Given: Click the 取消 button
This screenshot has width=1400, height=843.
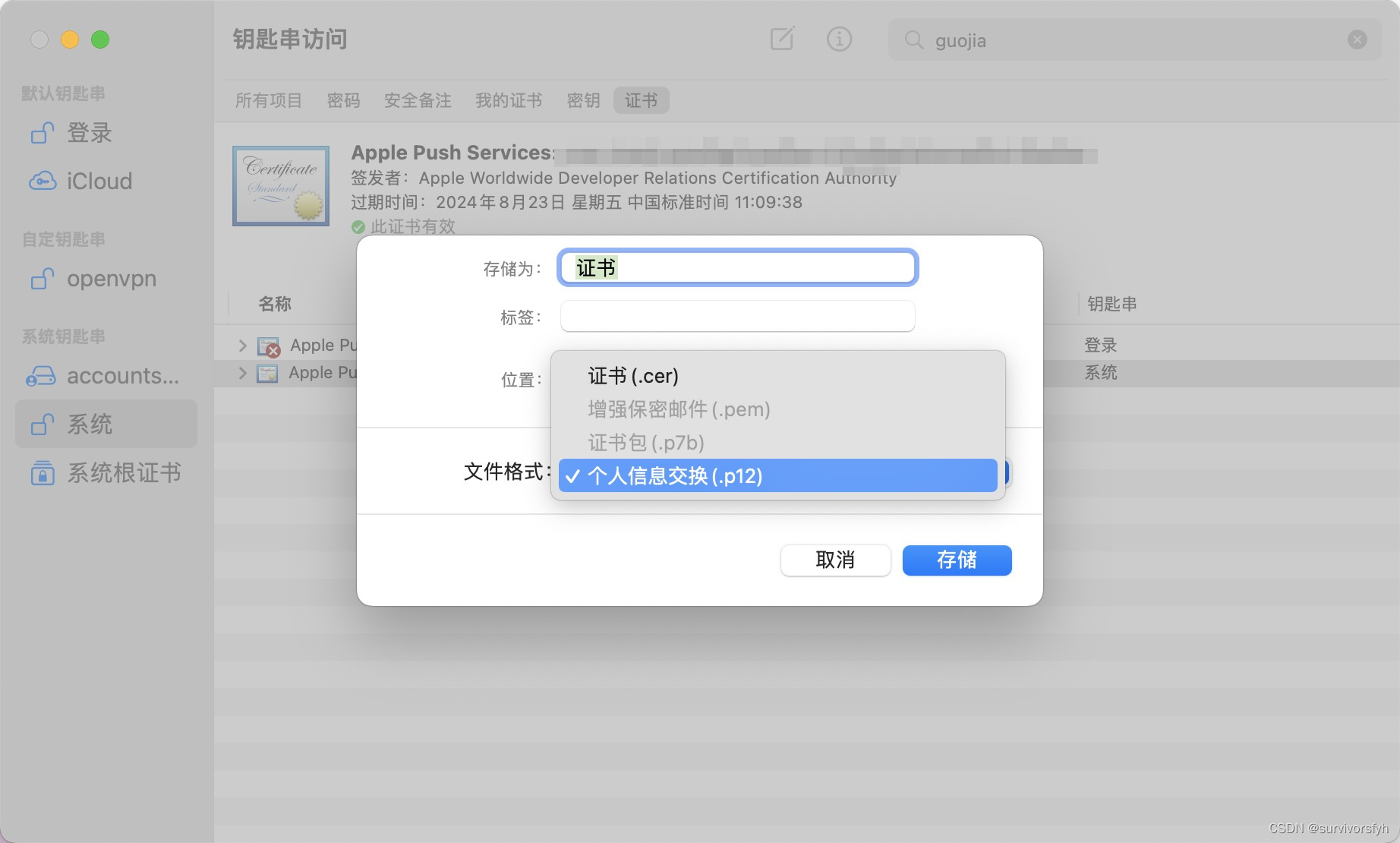Looking at the screenshot, I should pos(835,560).
